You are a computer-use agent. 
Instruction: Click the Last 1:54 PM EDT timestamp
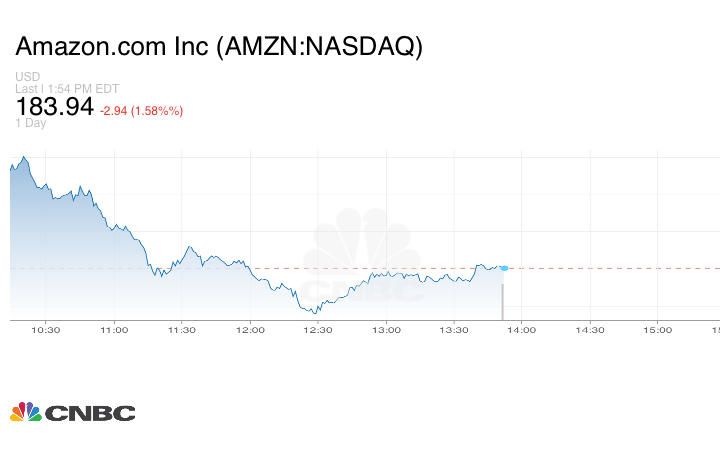(61, 88)
